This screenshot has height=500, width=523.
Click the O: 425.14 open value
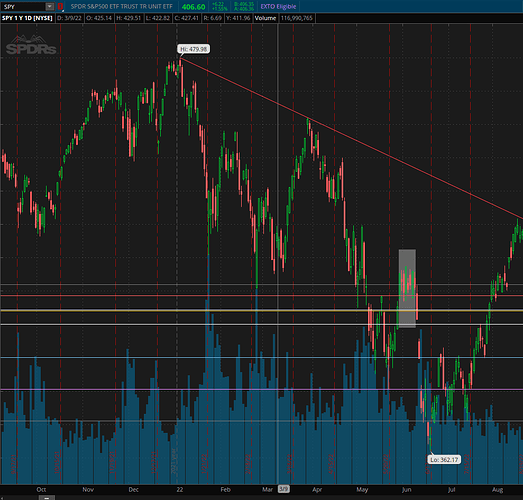[99, 18]
